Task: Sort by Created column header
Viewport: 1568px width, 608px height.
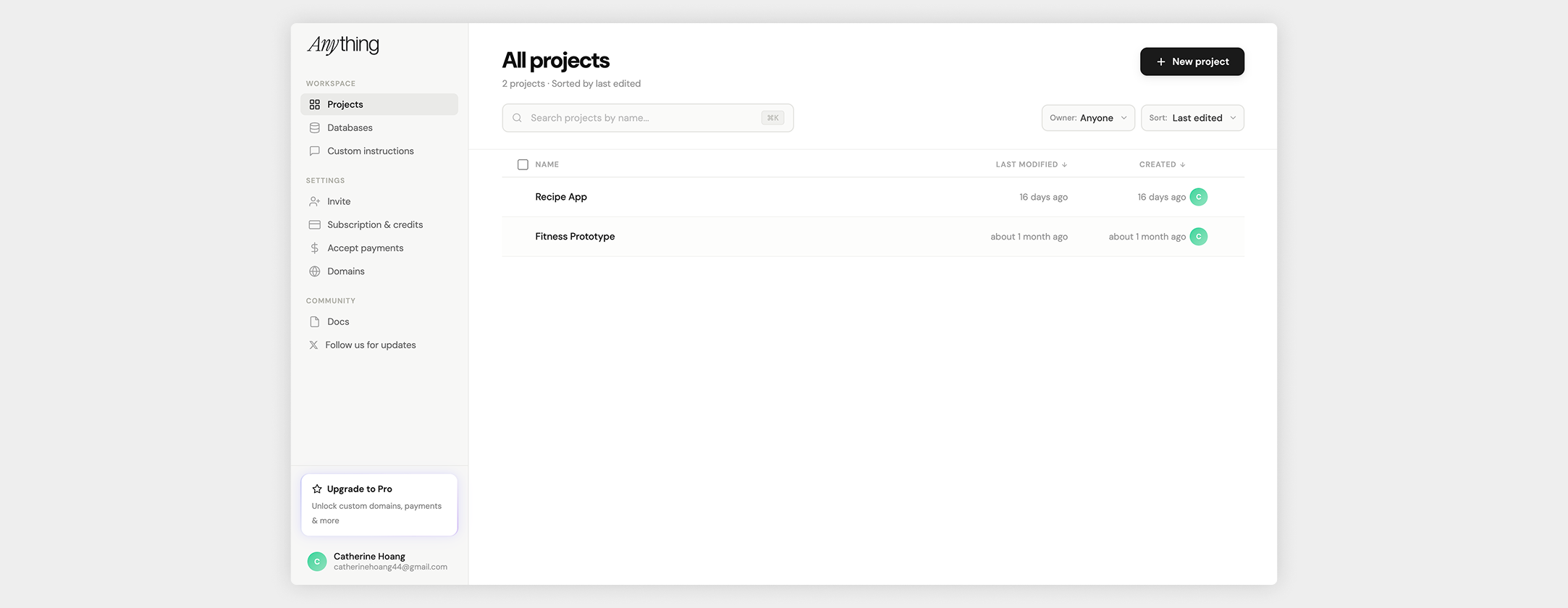Action: [1161, 164]
